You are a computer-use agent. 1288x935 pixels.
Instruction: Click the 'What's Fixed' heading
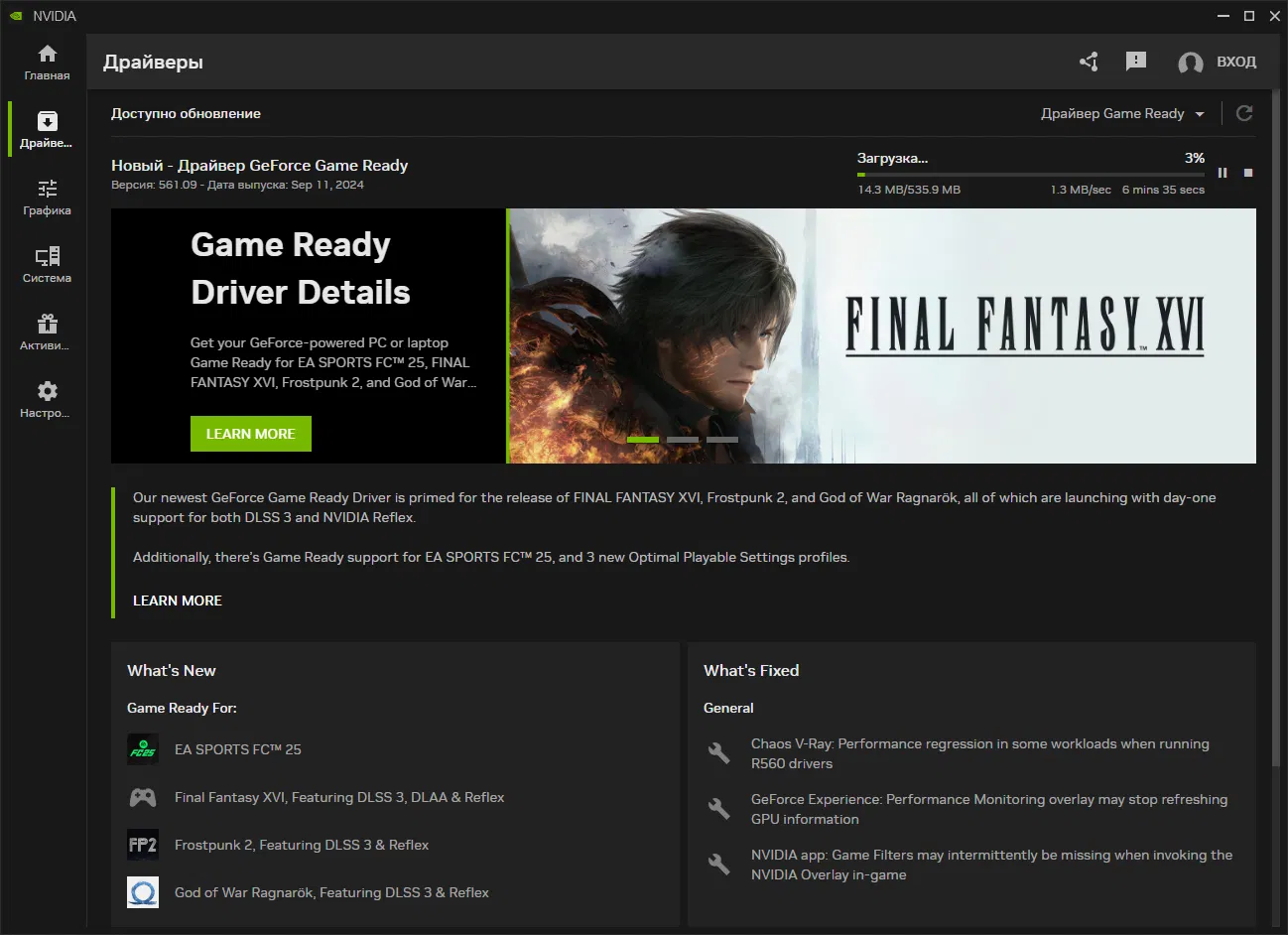pyautogui.click(x=751, y=670)
